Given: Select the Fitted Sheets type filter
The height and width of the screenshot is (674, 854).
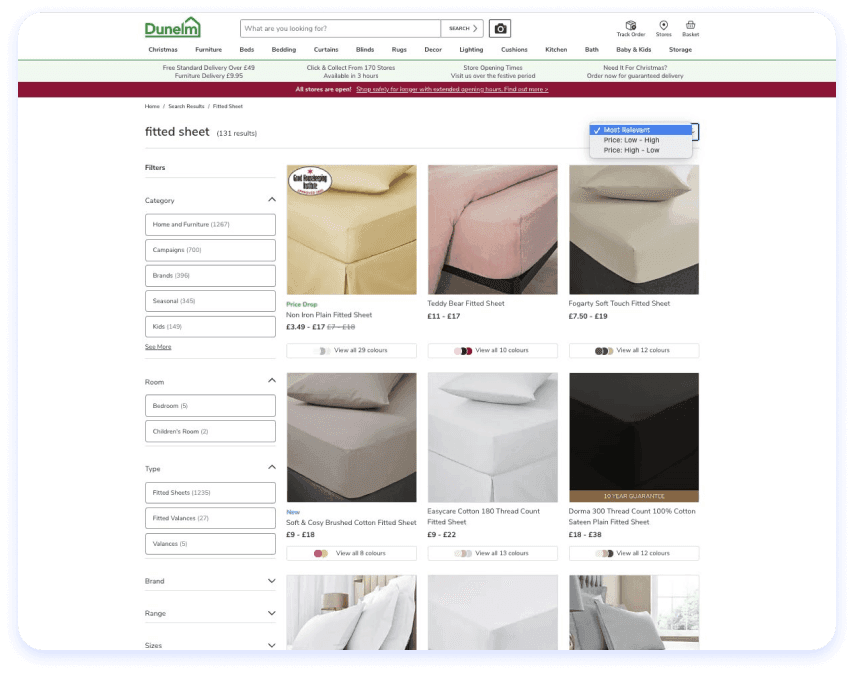Looking at the screenshot, I should (210, 492).
